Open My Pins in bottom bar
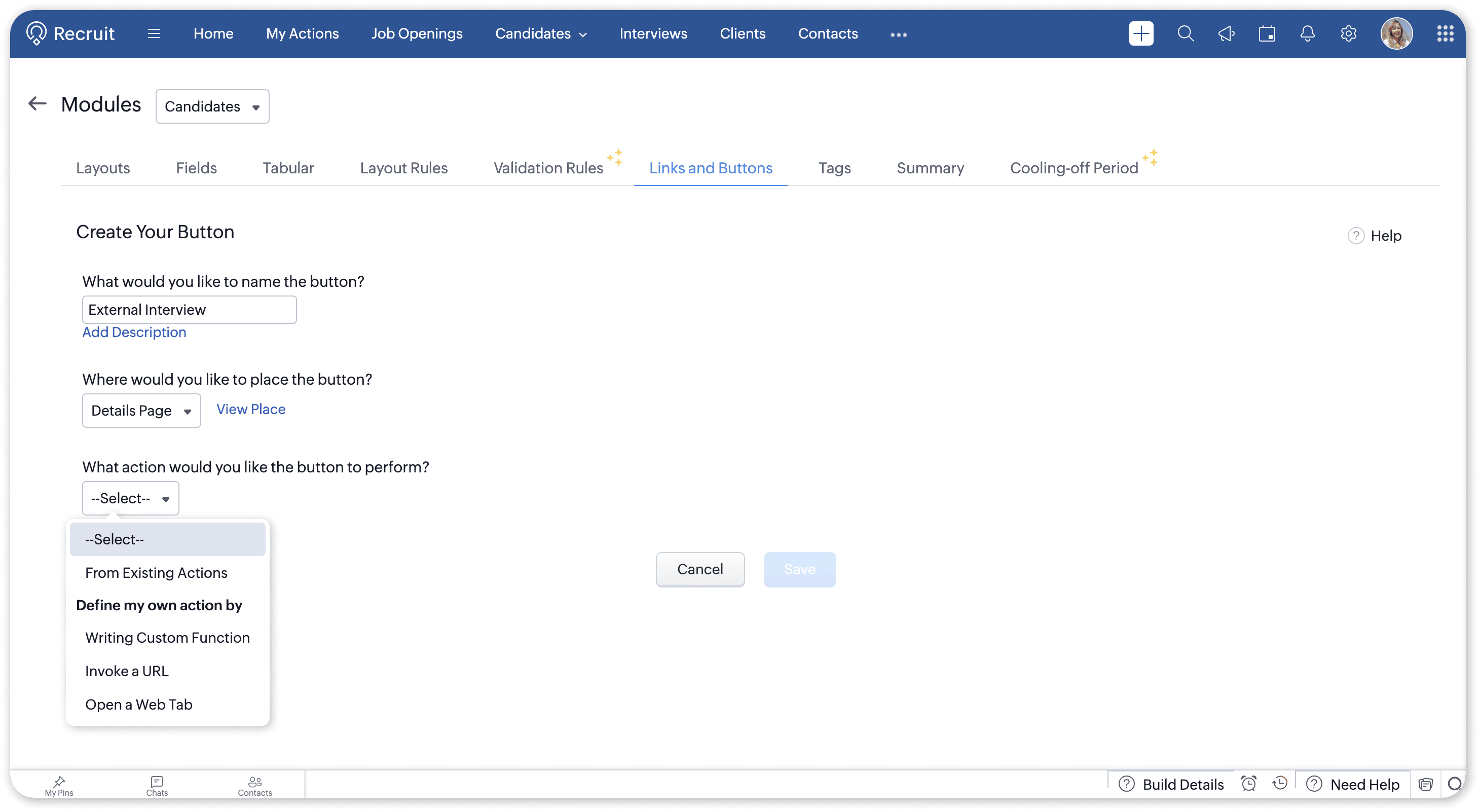 point(59,785)
